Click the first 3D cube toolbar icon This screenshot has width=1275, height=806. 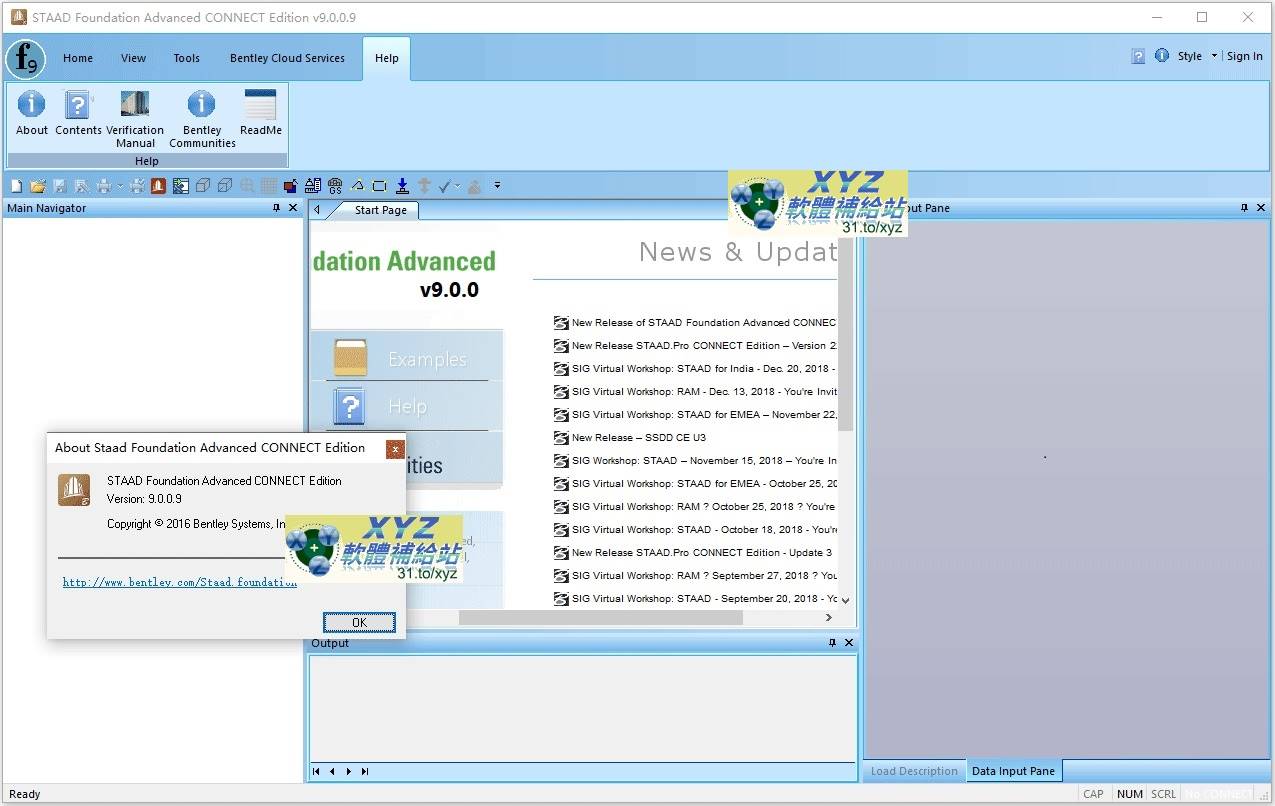203,186
